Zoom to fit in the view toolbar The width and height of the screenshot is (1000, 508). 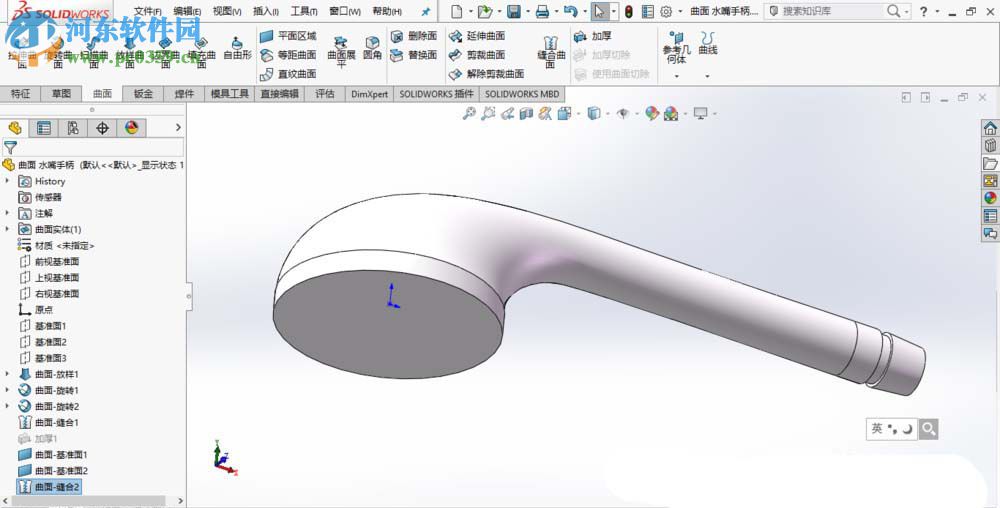coord(469,113)
